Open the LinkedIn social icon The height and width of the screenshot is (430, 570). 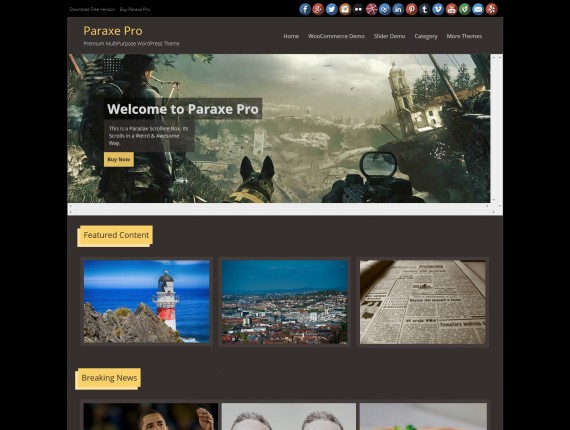pos(398,9)
